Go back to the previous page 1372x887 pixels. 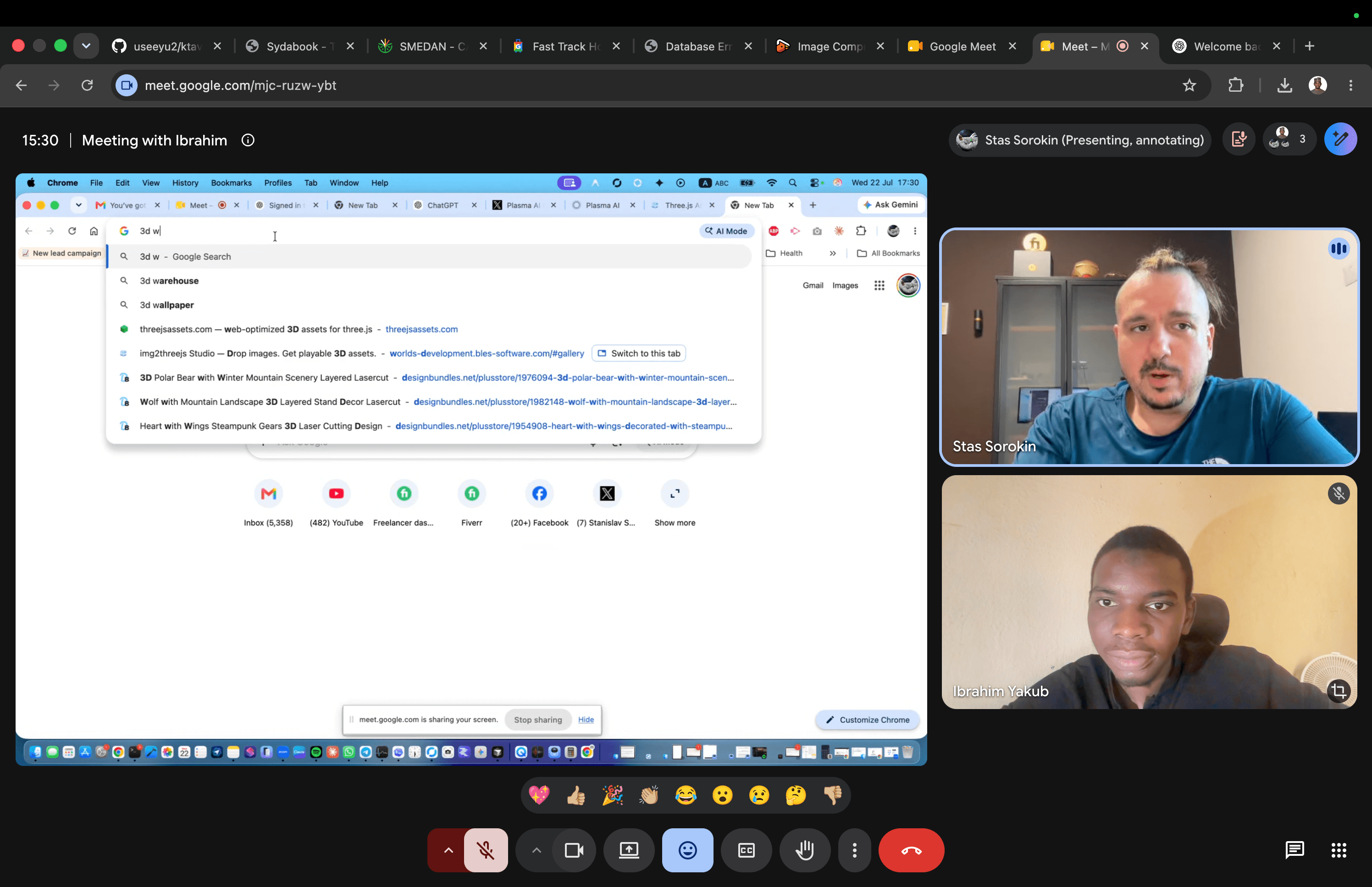(21, 85)
